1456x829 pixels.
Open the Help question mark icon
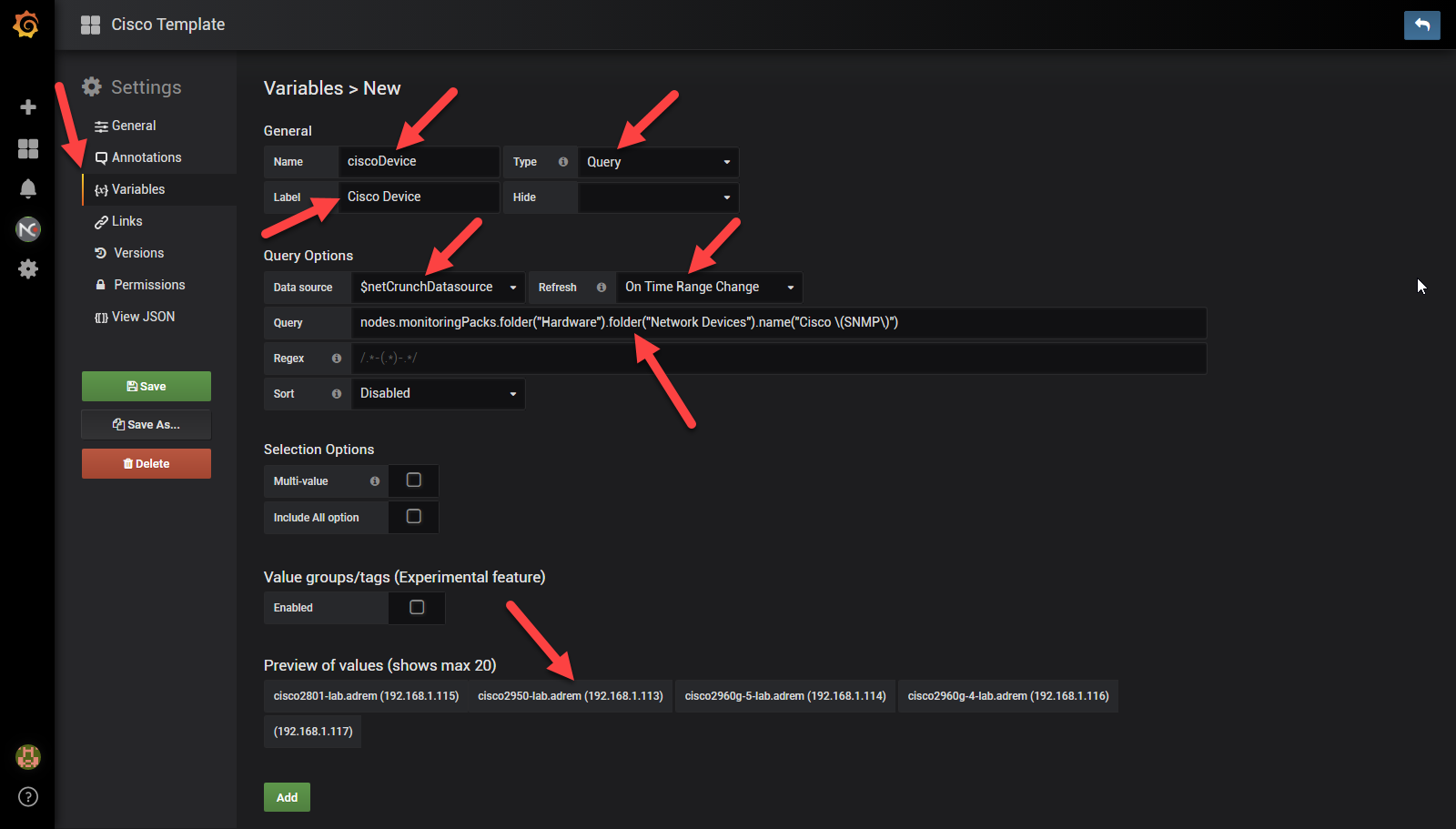tap(28, 797)
